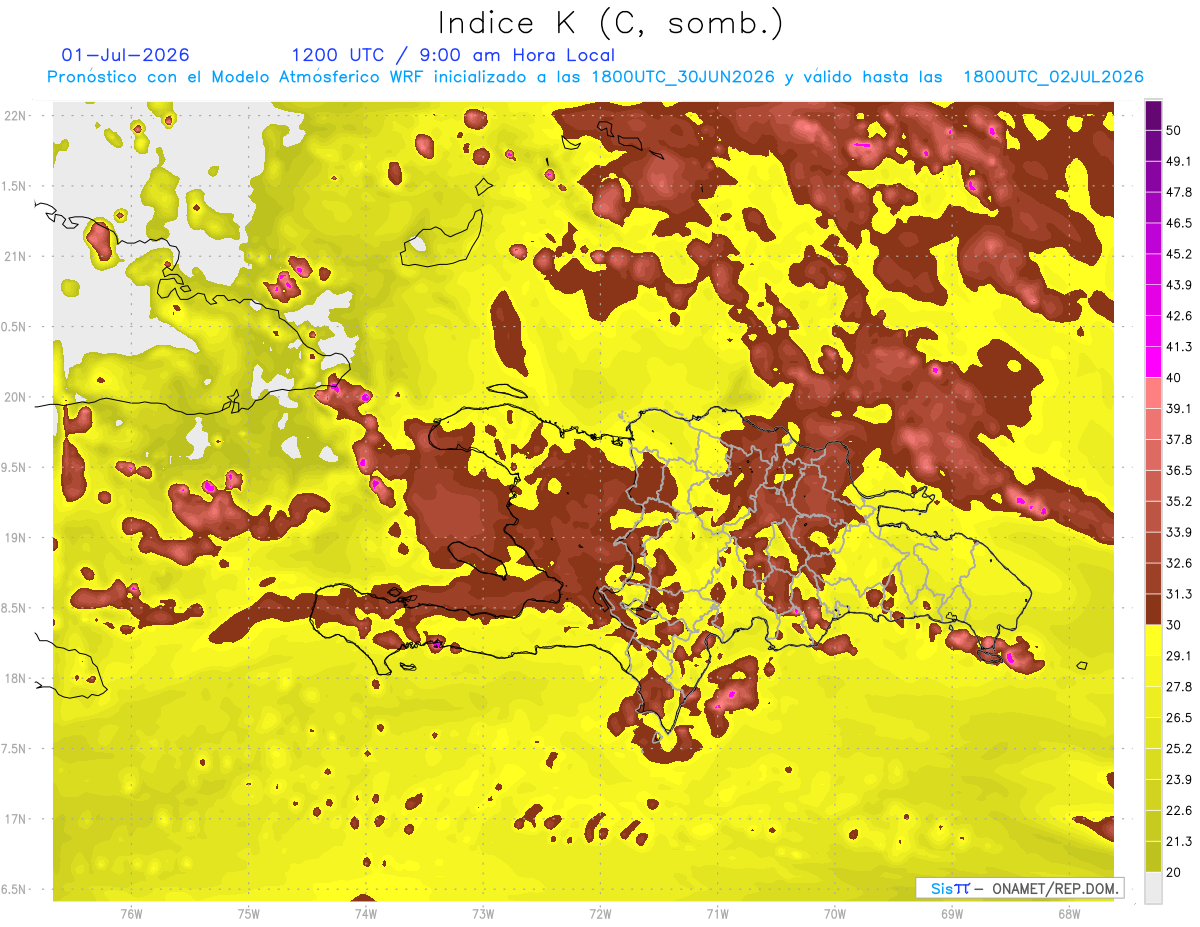Viewport: 1200px width, 927px height.
Task: Click the "74W" longitude label
Action: [366, 913]
